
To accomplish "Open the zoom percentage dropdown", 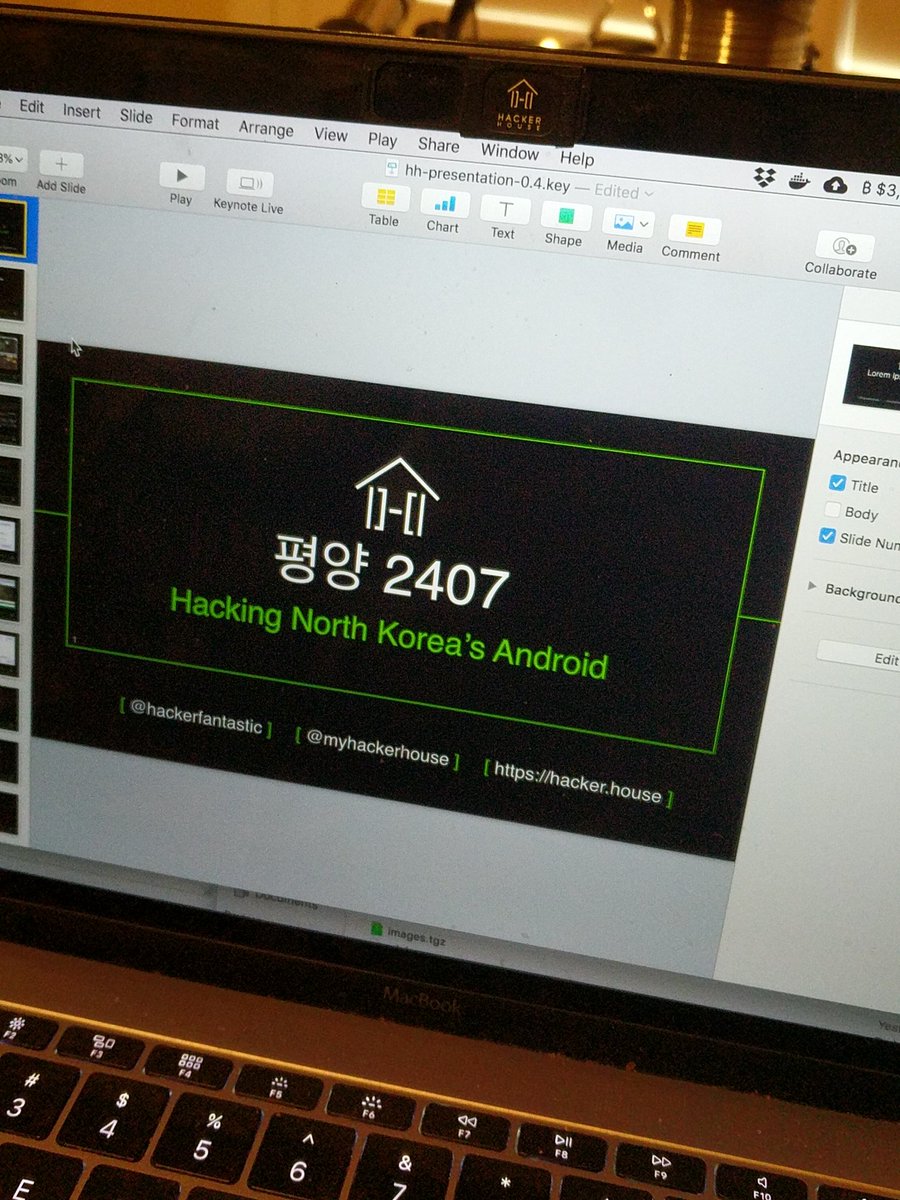I will click(12, 158).
